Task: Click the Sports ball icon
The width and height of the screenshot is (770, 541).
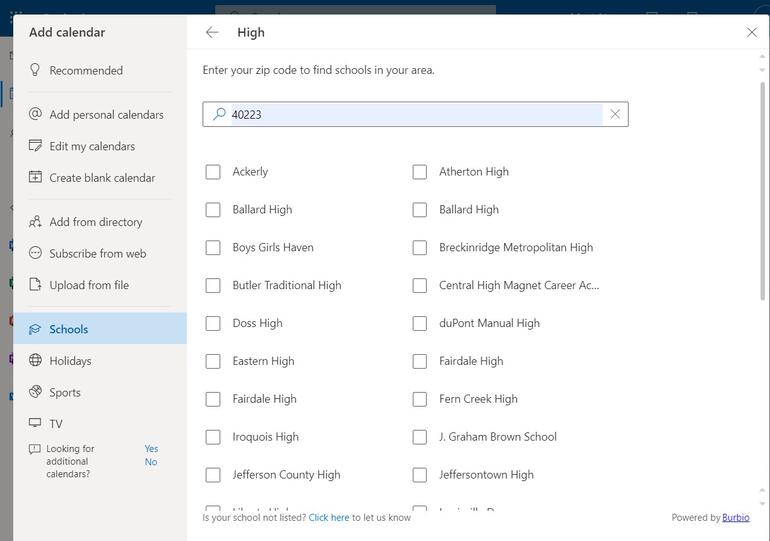Action: click(x=35, y=392)
